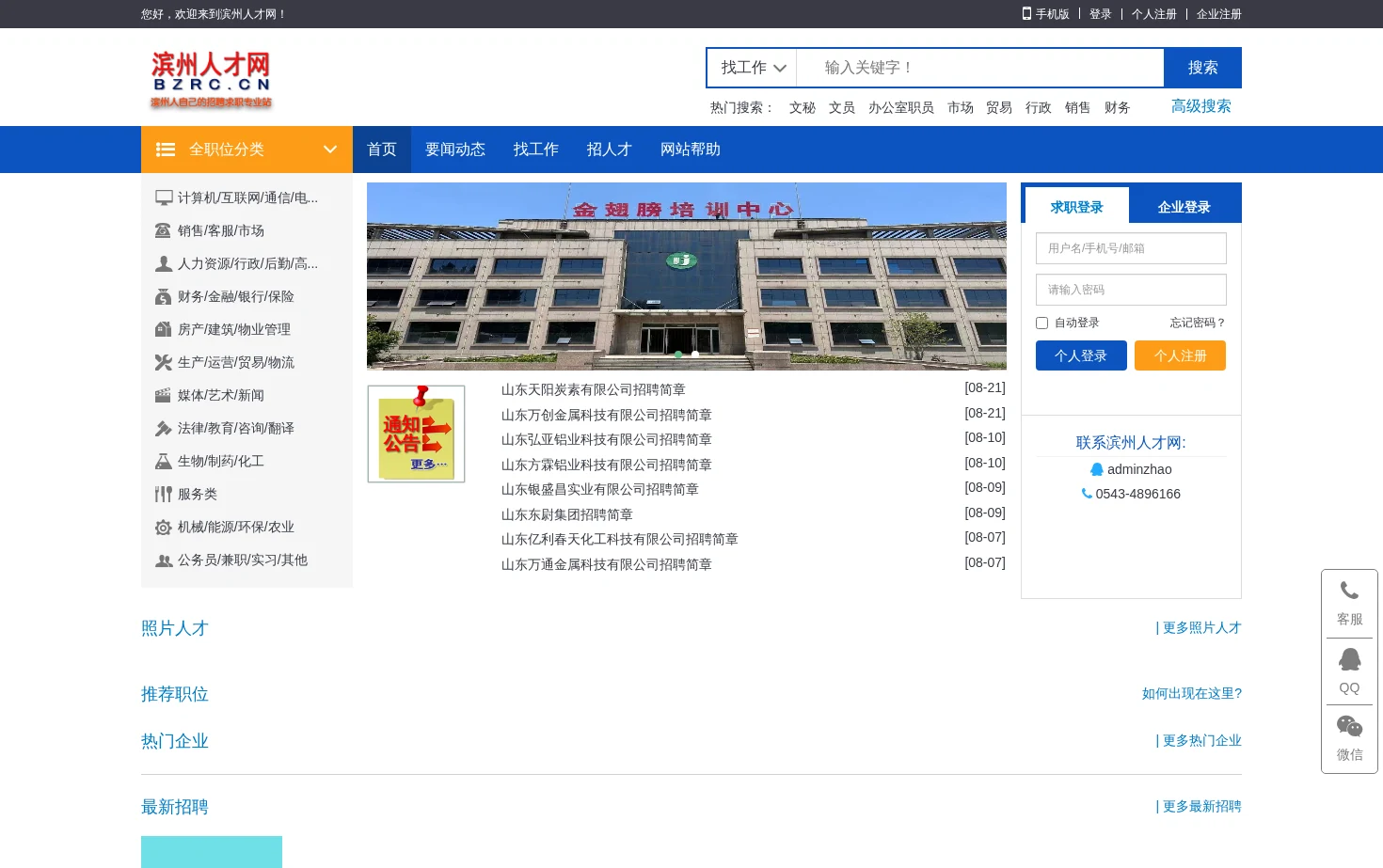1383x868 pixels.
Task: Click the 忘记密码？ link
Action: coord(1198,323)
